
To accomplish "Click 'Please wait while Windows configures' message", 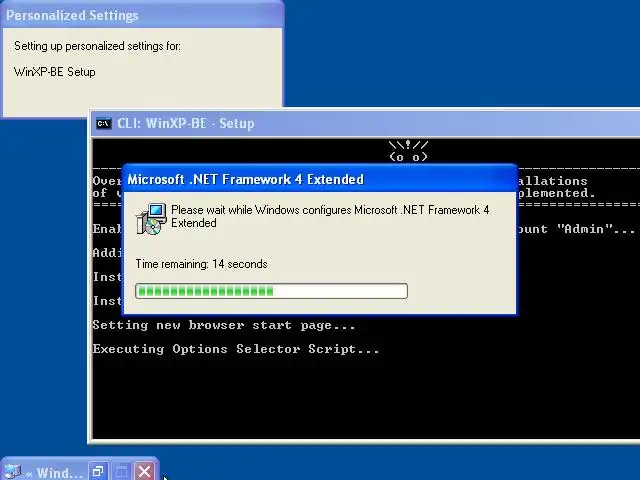I will pyautogui.click(x=330, y=216).
